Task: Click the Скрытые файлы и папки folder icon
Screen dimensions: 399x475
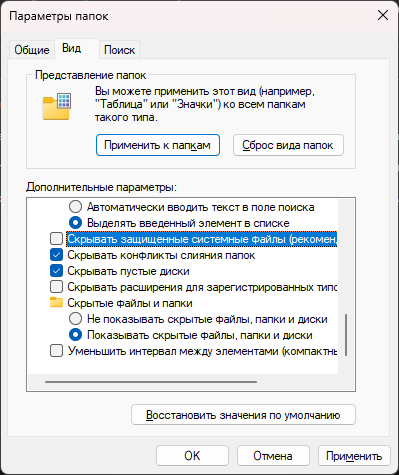Action: click(56, 303)
